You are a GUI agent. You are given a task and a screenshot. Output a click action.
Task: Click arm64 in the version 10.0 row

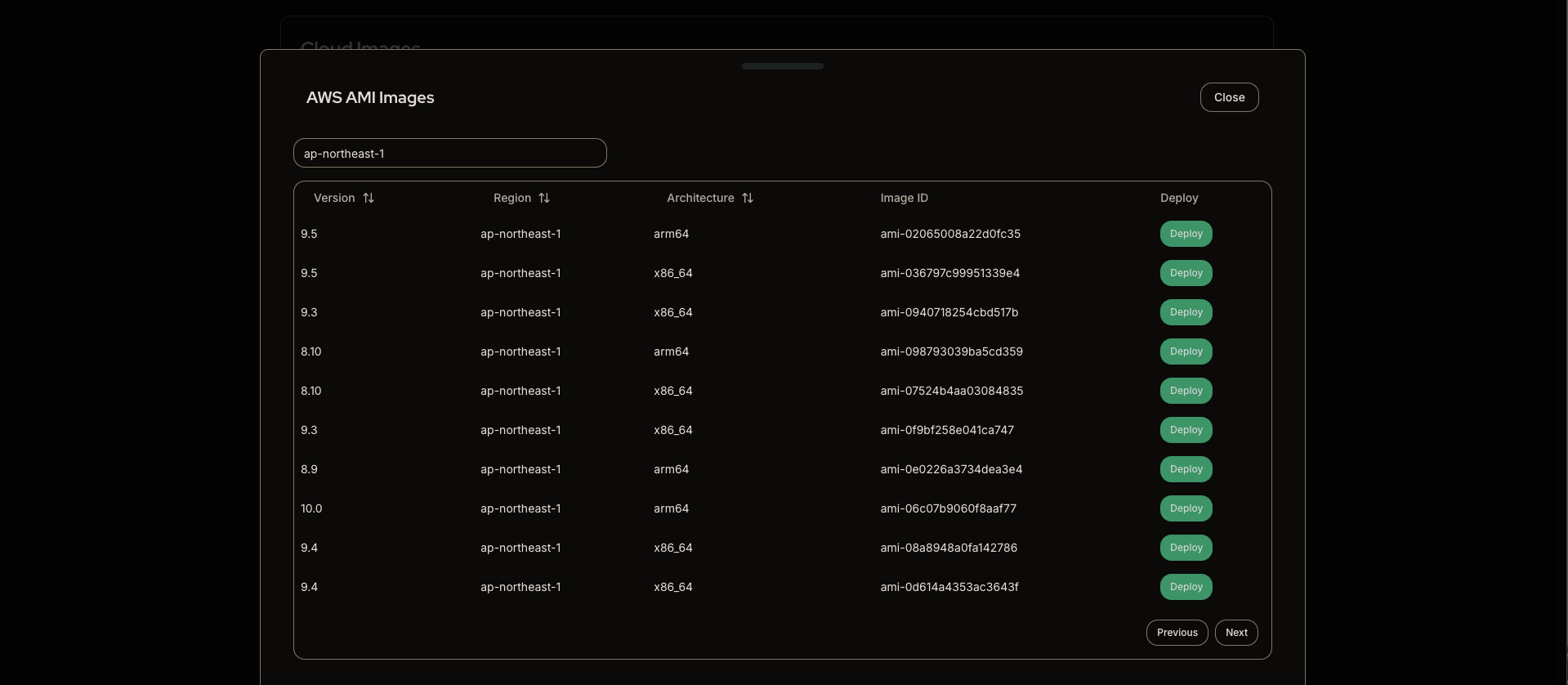(x=671, y=508)
